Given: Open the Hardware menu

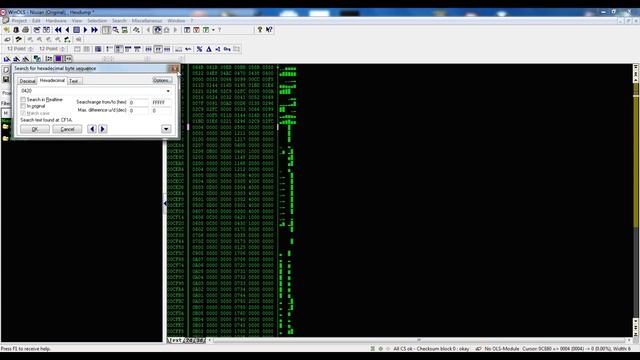Looking at the screenshot, I should point(56,20).
